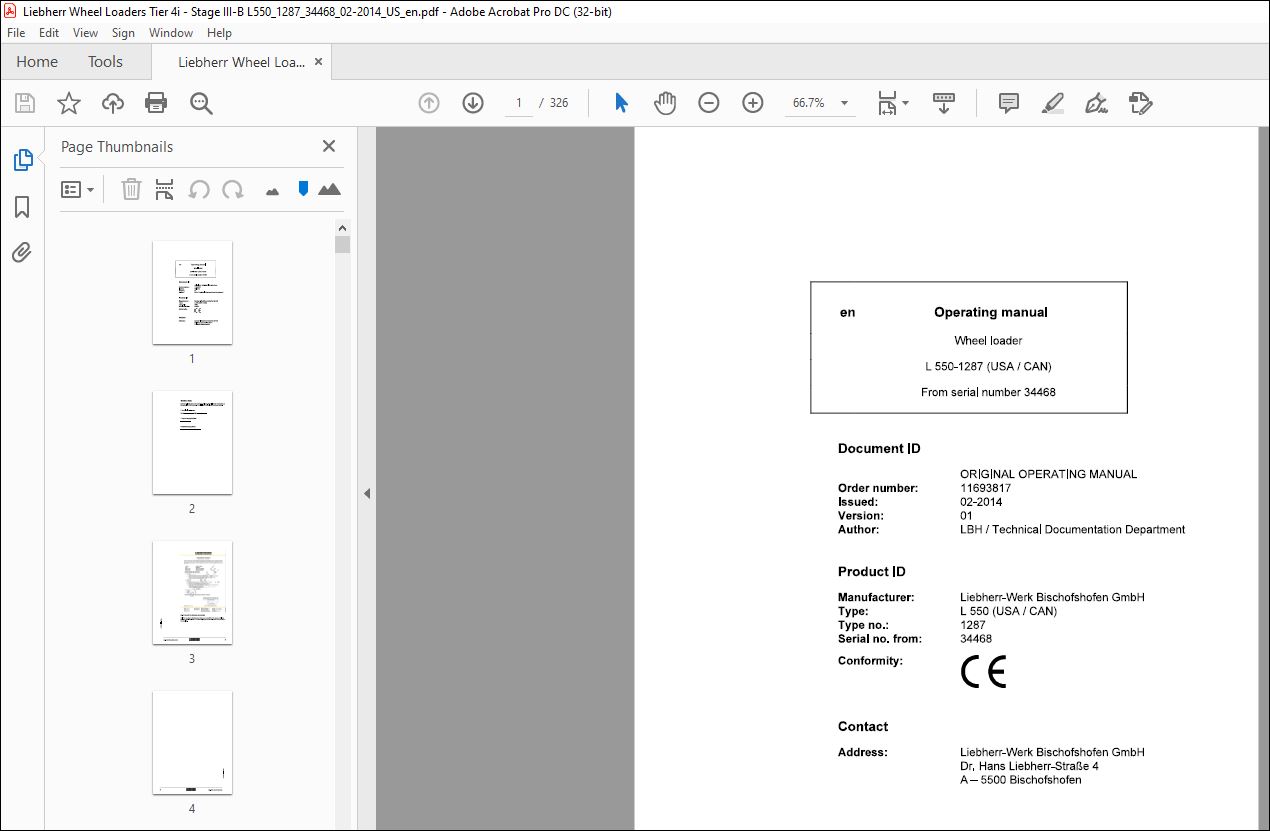Viewport: 1270px width, 831px height.
Task: Click order number '11693817' text
Action: [x=985, y=488]
